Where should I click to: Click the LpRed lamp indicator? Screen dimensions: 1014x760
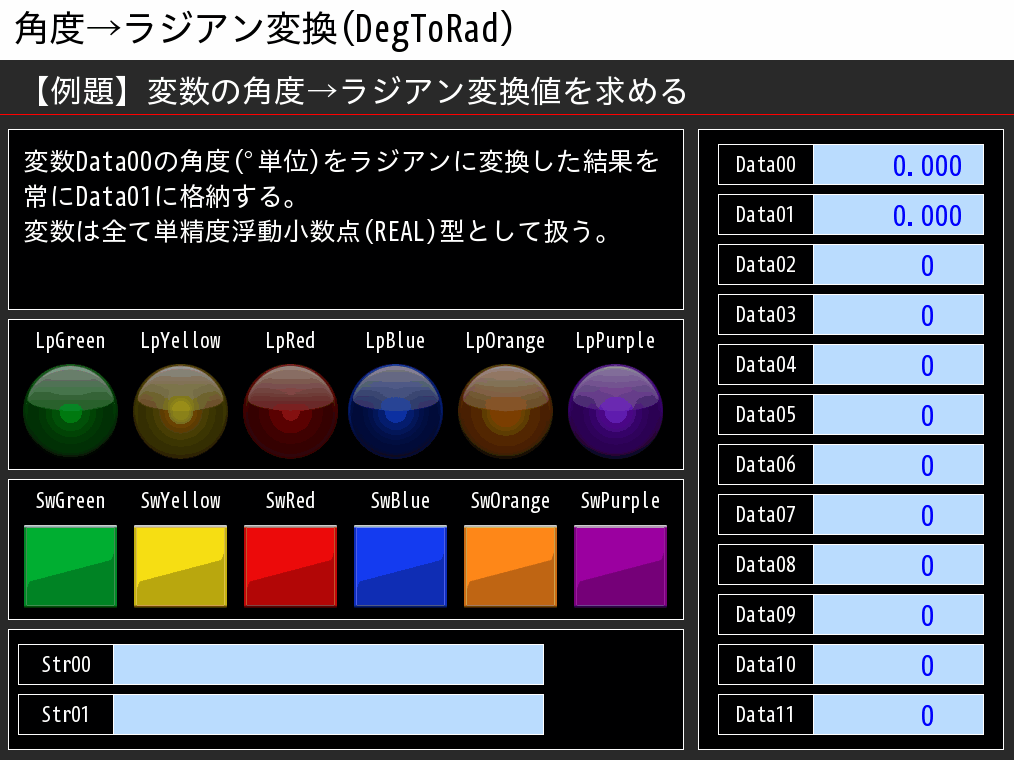(x=290, y=411)
